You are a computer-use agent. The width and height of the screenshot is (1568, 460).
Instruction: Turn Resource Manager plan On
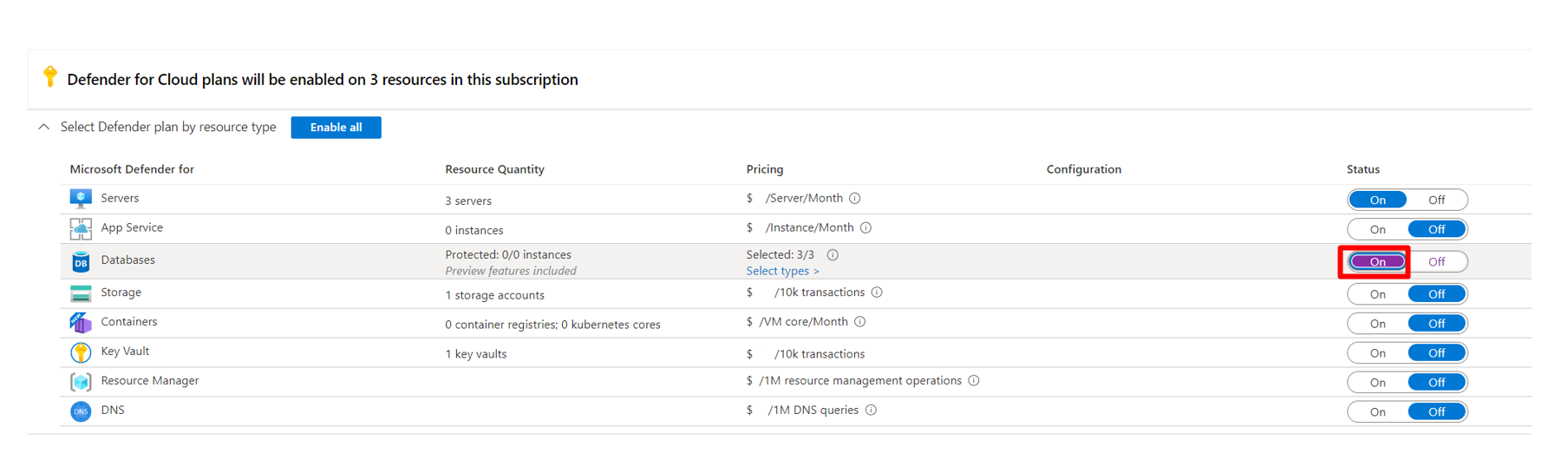1377,383
